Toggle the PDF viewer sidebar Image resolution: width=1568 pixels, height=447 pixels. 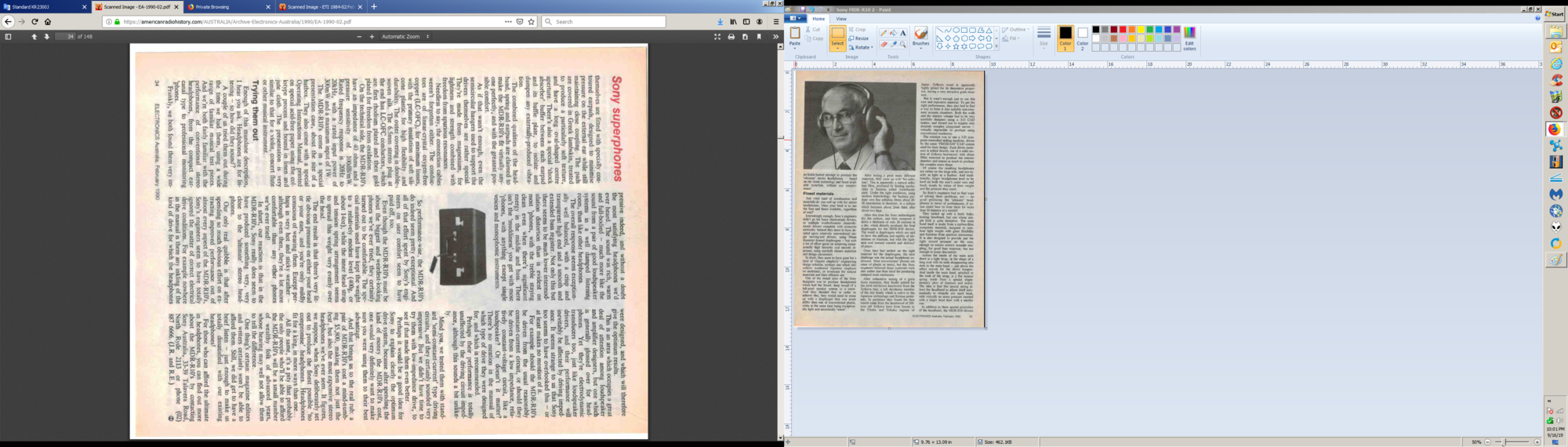(8, 37)
